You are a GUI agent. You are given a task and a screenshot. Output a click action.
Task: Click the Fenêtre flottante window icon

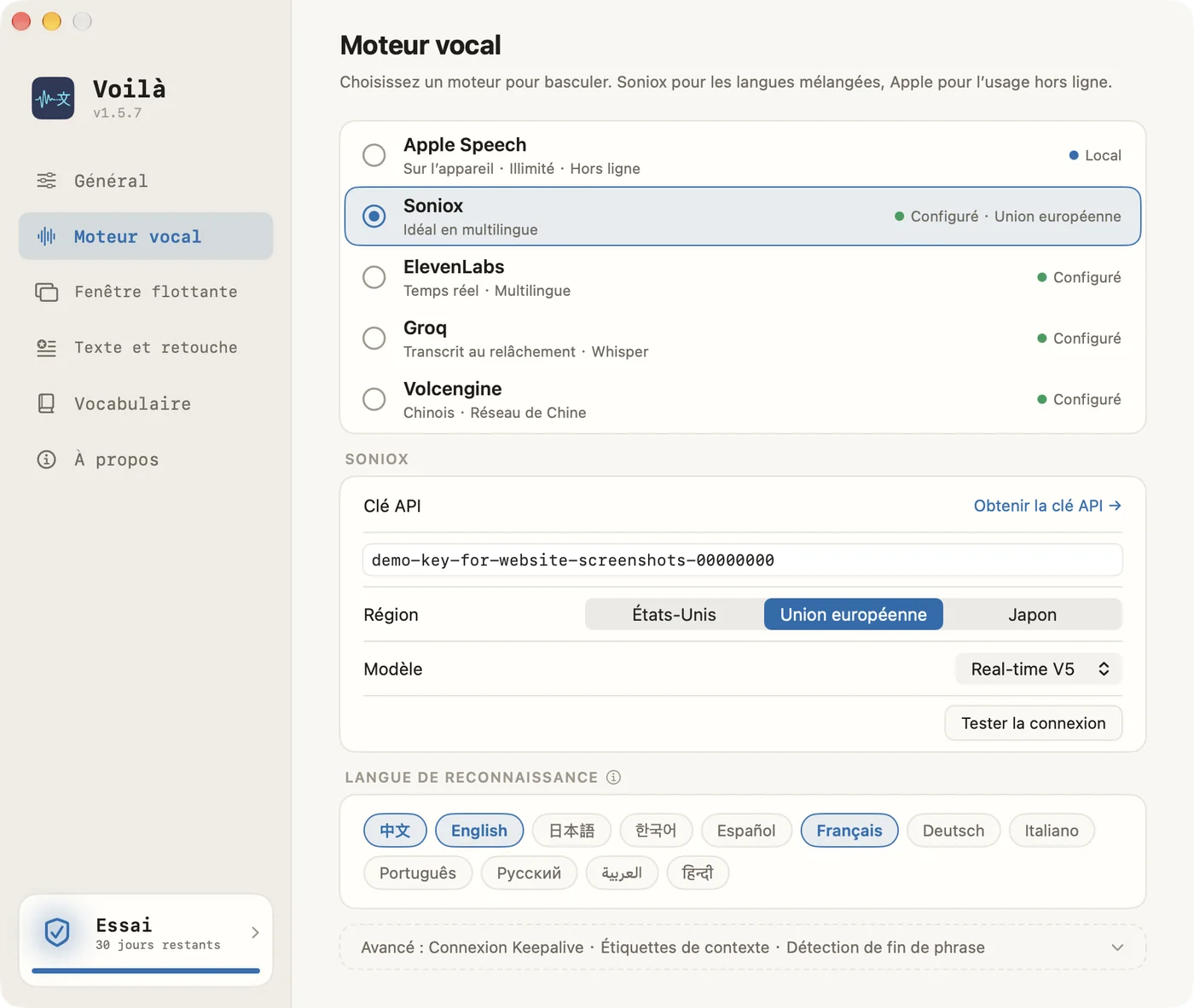pos(47,292)
